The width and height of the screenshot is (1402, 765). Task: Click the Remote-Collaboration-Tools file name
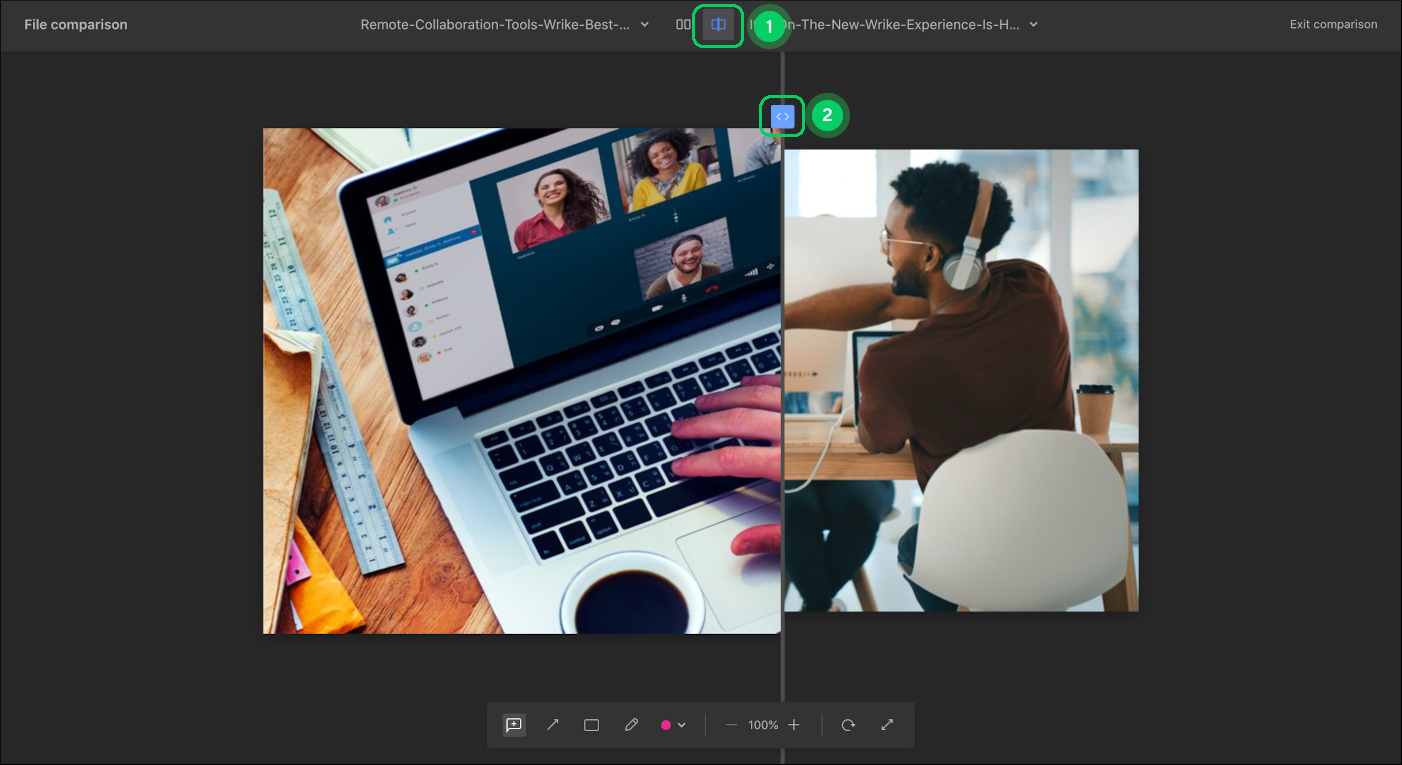pyautogui.click(x=495, y=25)
